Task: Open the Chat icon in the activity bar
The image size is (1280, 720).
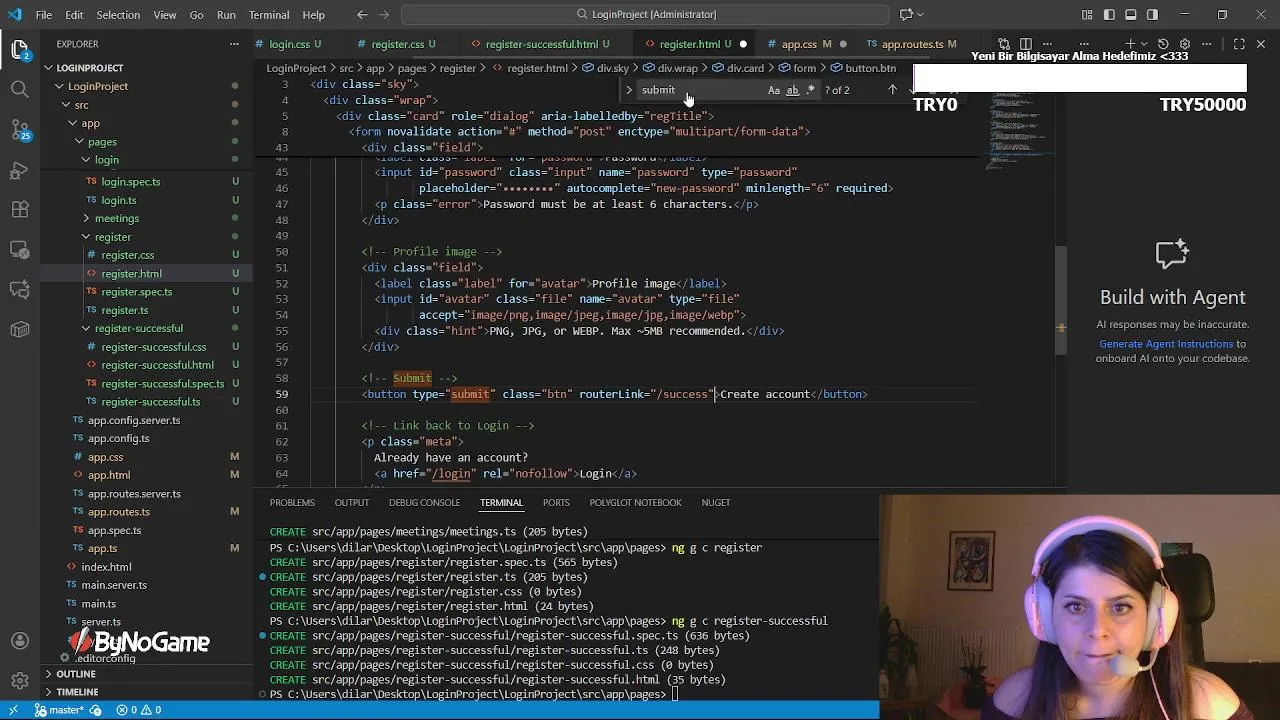Action: tap(20, 290)
